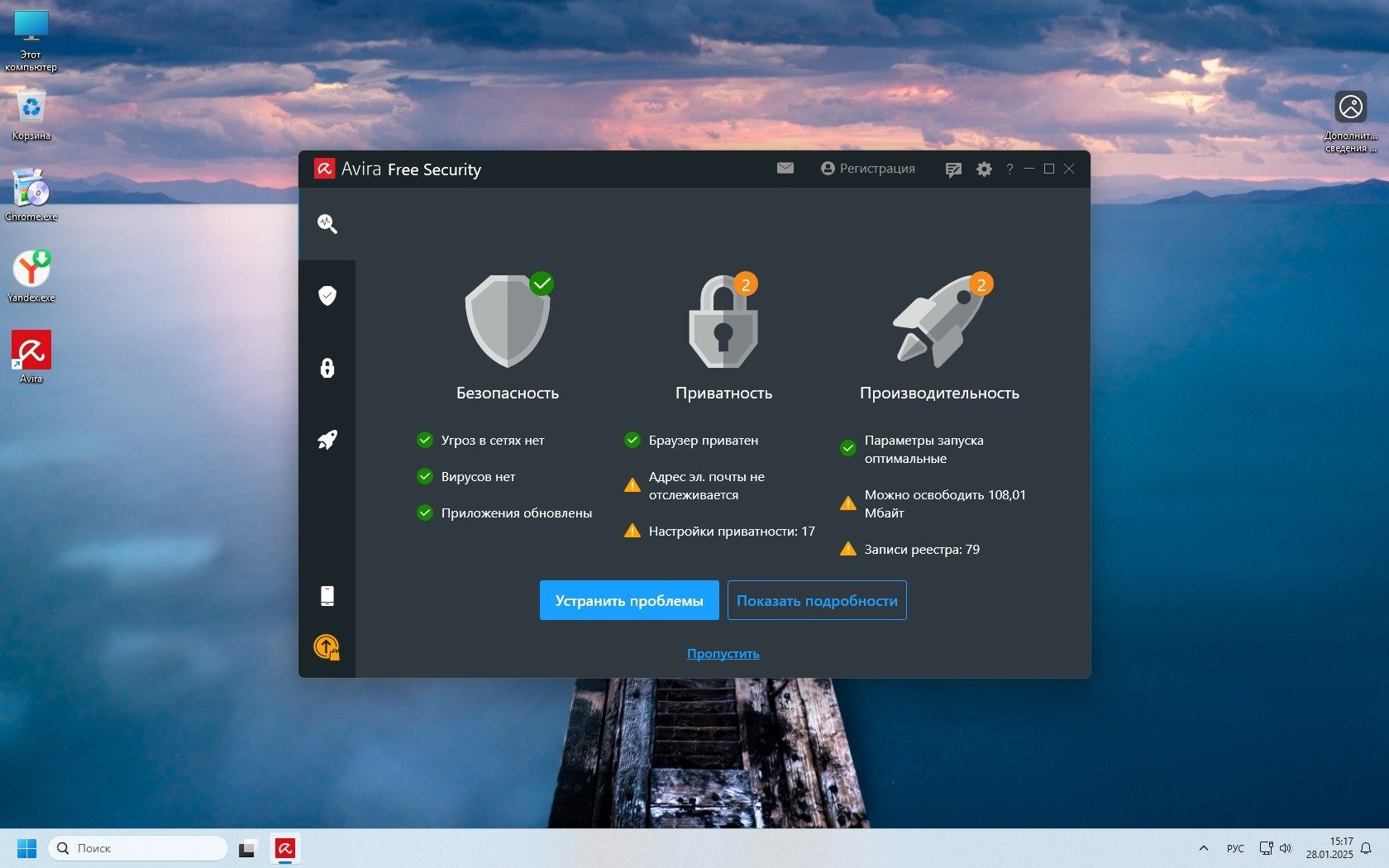
Task: Select the Корзина recycle bin icon
Action: 31,114
